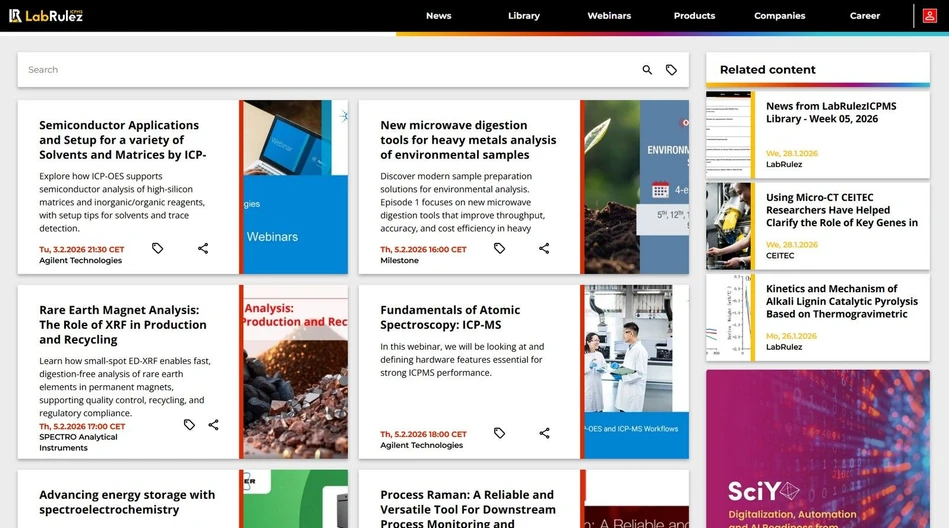Share the Fundamentals of Atomic Spectroscopy webinar
Viewport: 949px width, 528px height.
click(x=544, y=433)
